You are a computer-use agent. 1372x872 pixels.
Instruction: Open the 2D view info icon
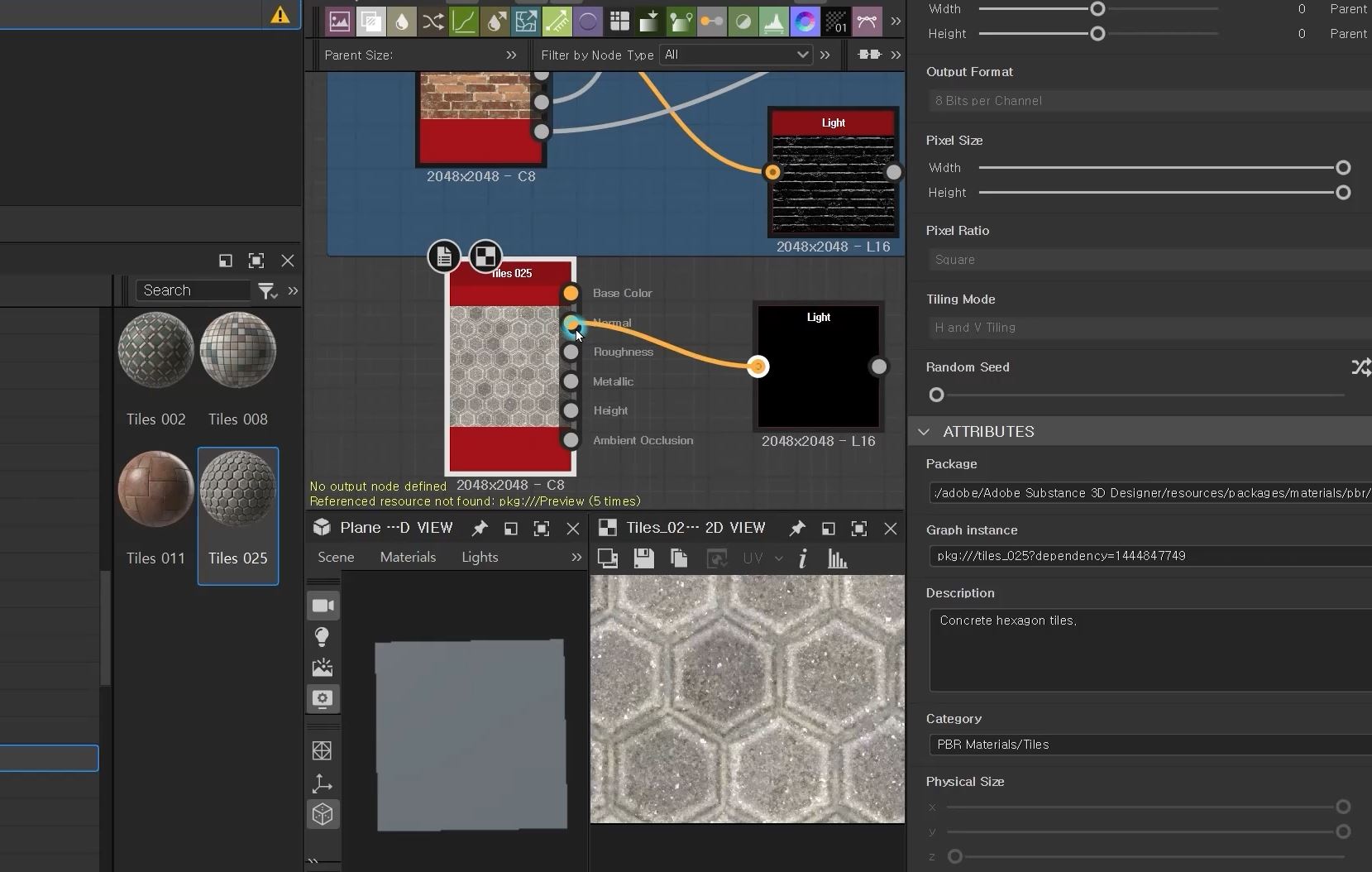[802, 558]
